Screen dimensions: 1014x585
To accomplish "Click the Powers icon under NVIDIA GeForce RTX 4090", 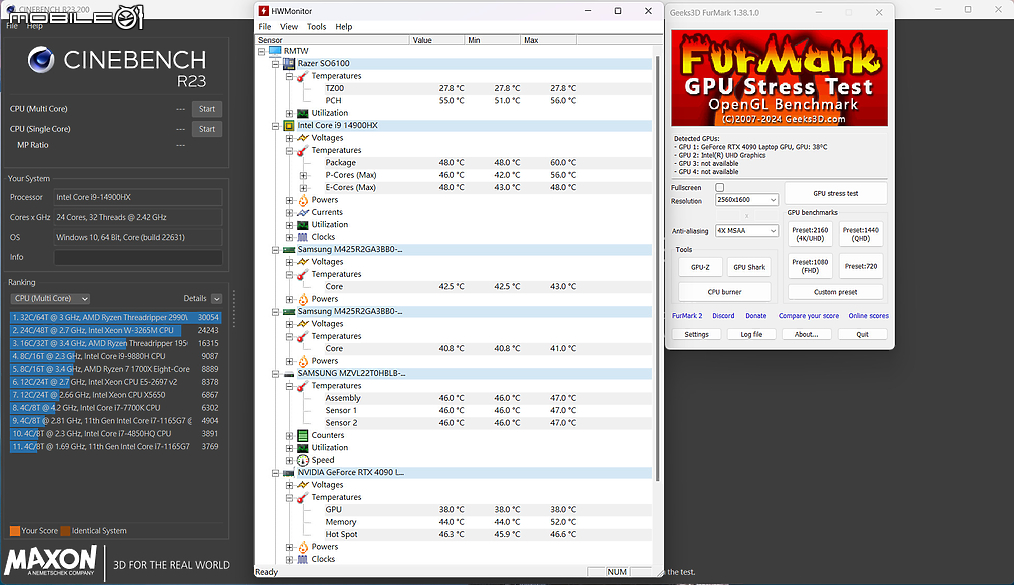I will coord(302,547).
